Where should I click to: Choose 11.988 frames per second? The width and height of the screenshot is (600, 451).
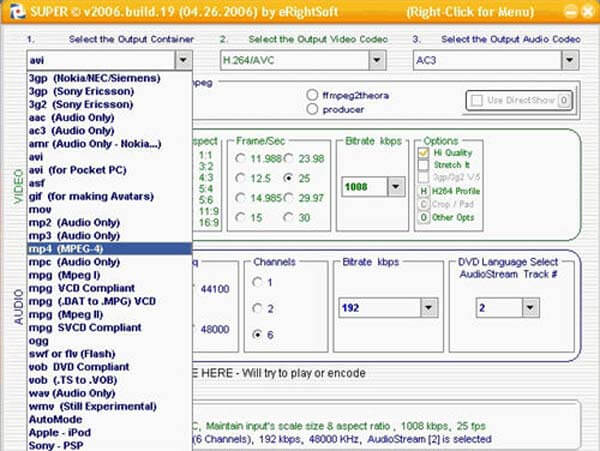240,158
